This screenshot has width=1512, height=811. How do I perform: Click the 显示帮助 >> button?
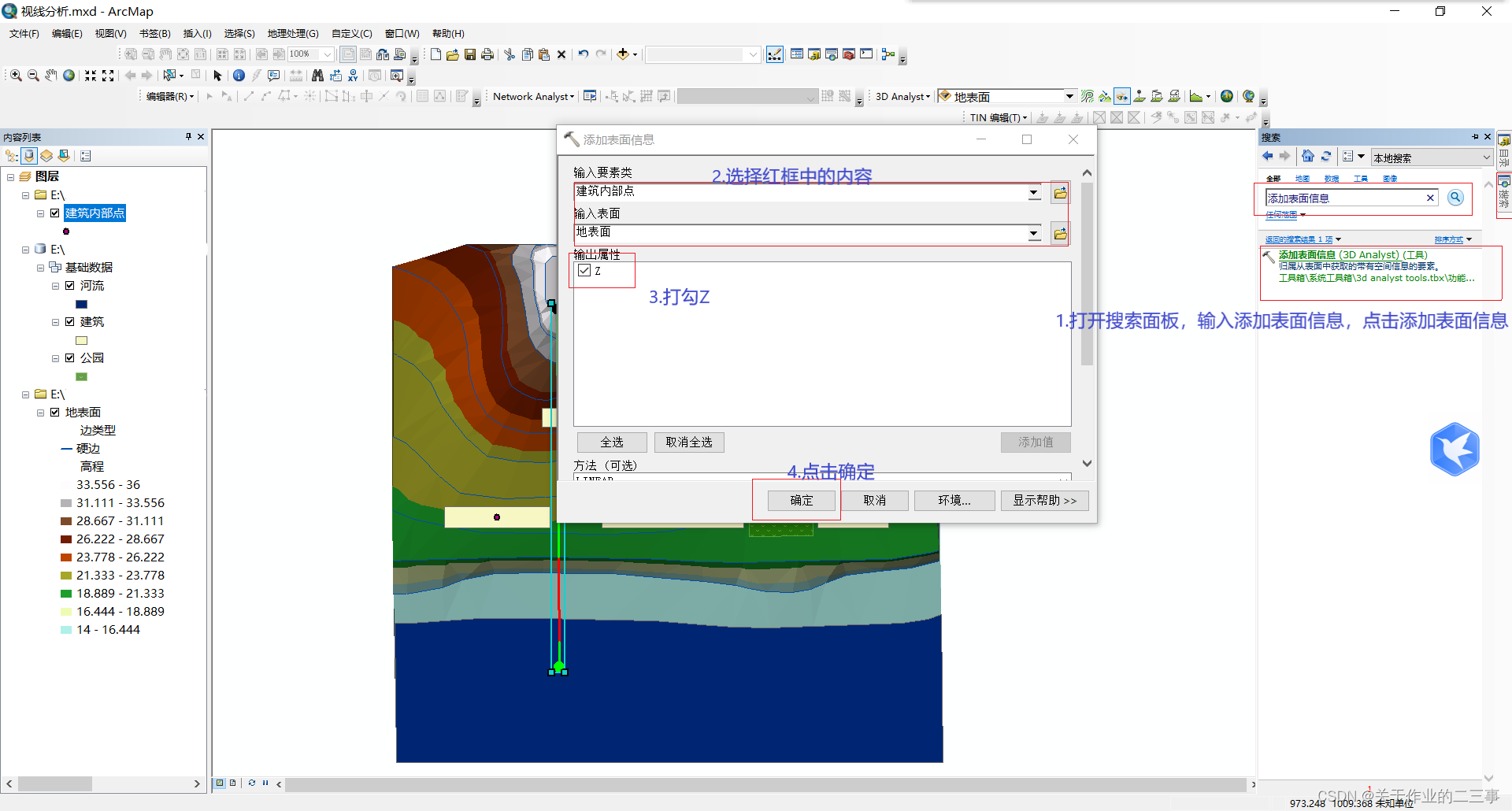point(1045,500)
